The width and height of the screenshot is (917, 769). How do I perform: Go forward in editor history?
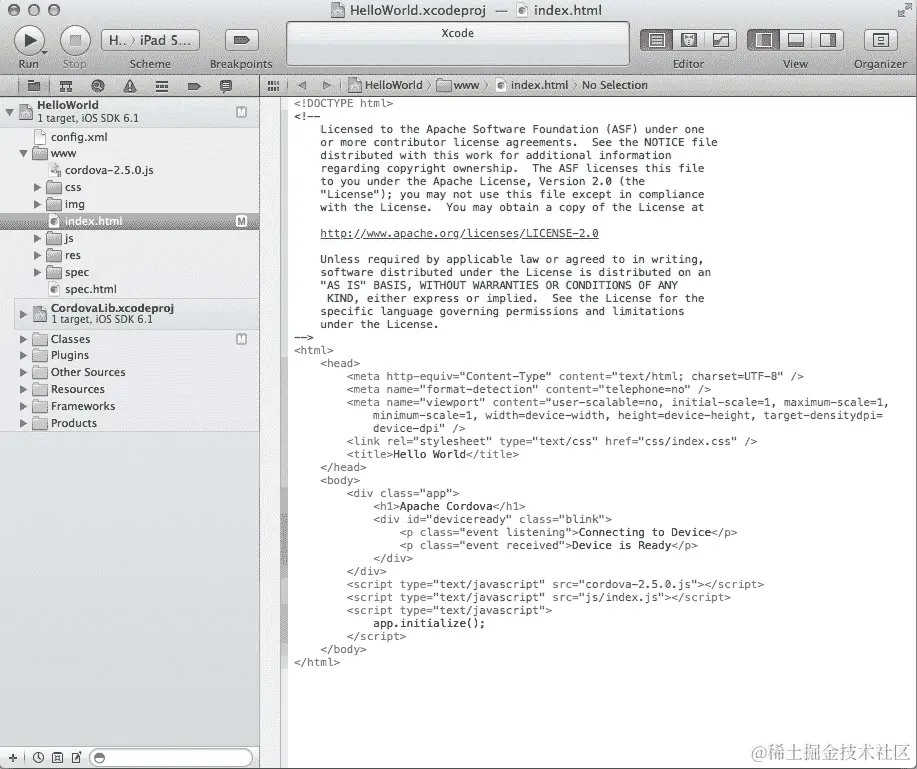[x=326, y=85]
